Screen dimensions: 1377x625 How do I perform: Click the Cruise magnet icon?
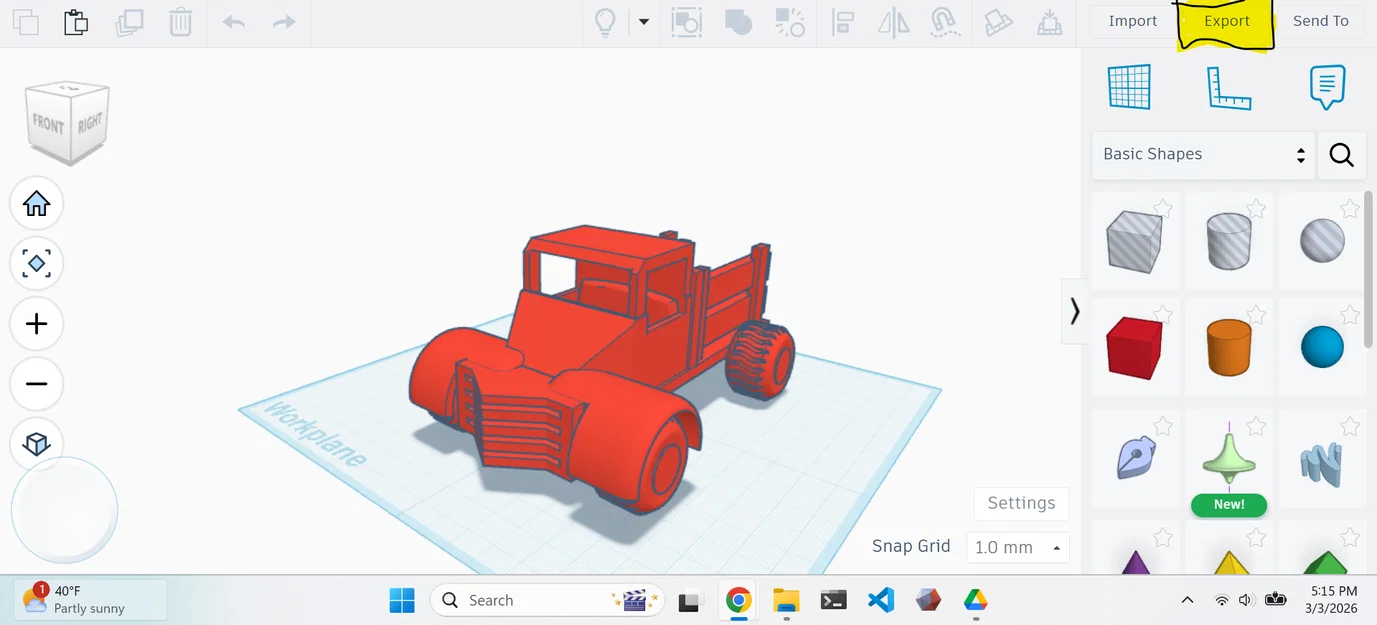[945, 22]
